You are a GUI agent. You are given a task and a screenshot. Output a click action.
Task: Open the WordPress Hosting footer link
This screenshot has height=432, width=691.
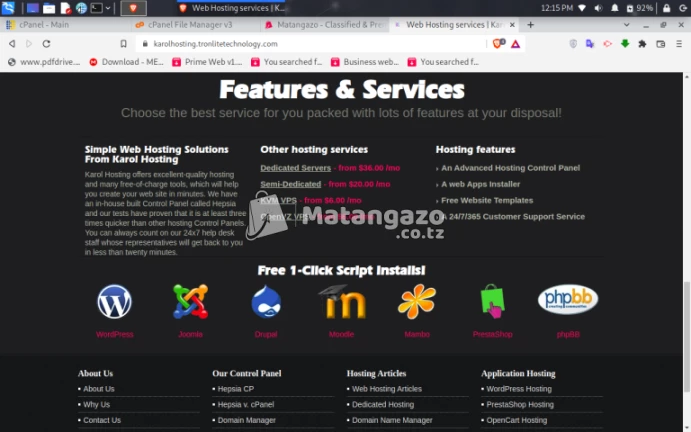[519, 389]
